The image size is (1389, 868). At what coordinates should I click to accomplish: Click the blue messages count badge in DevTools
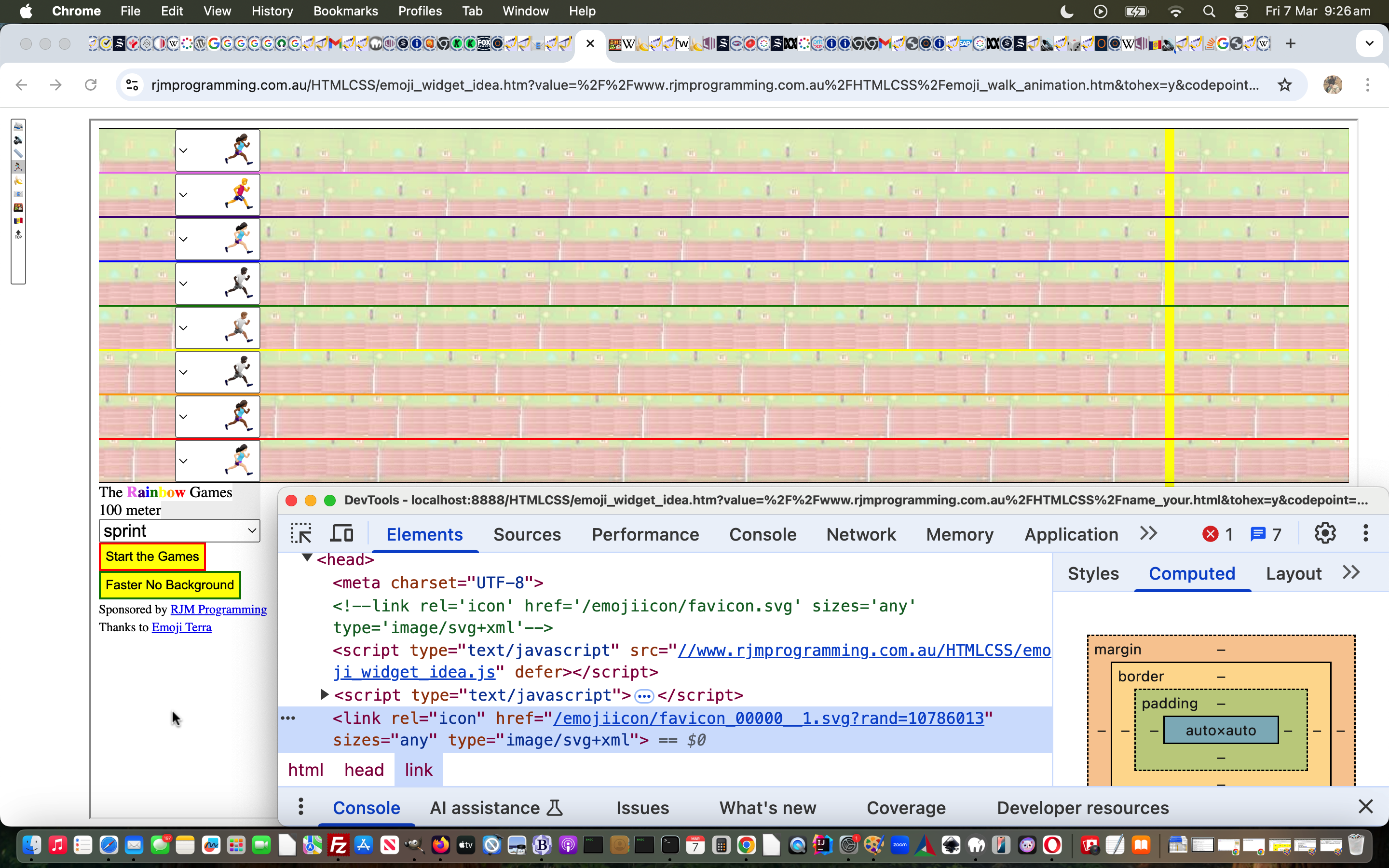[x=1266, y=534]
